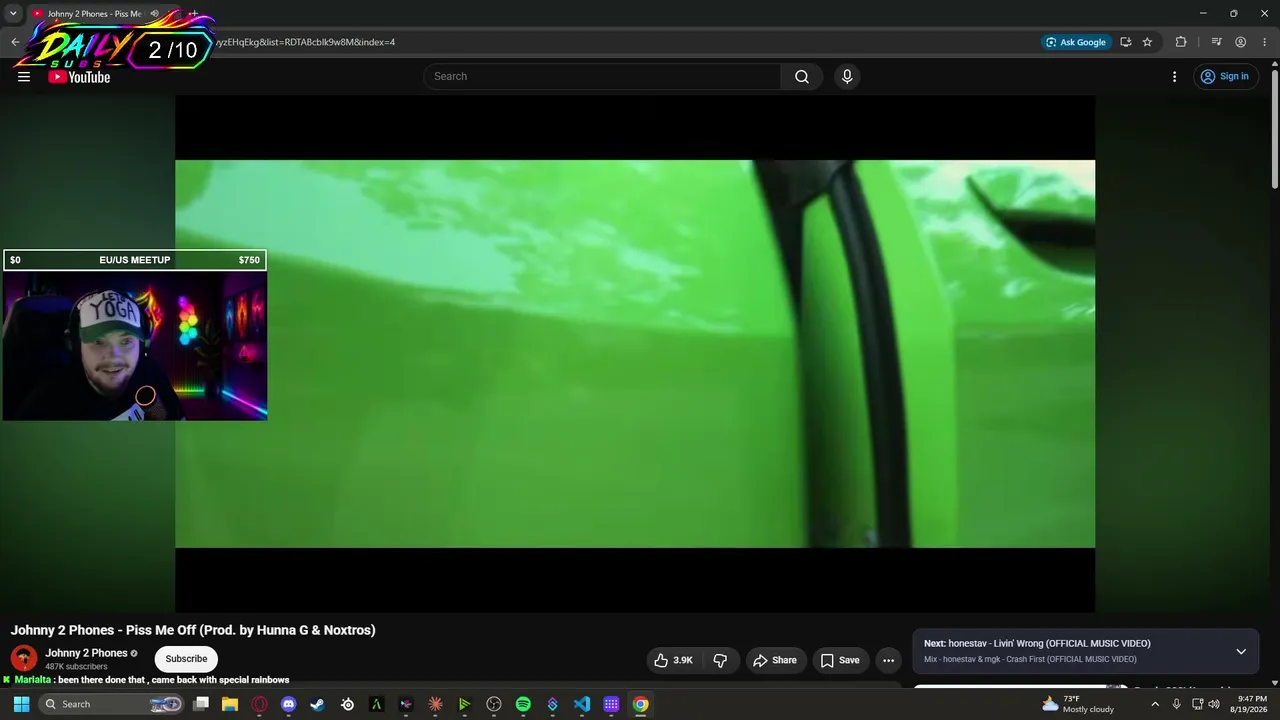Go back with the browser arrow
The image size is (1280, 720).
(15, 42)
